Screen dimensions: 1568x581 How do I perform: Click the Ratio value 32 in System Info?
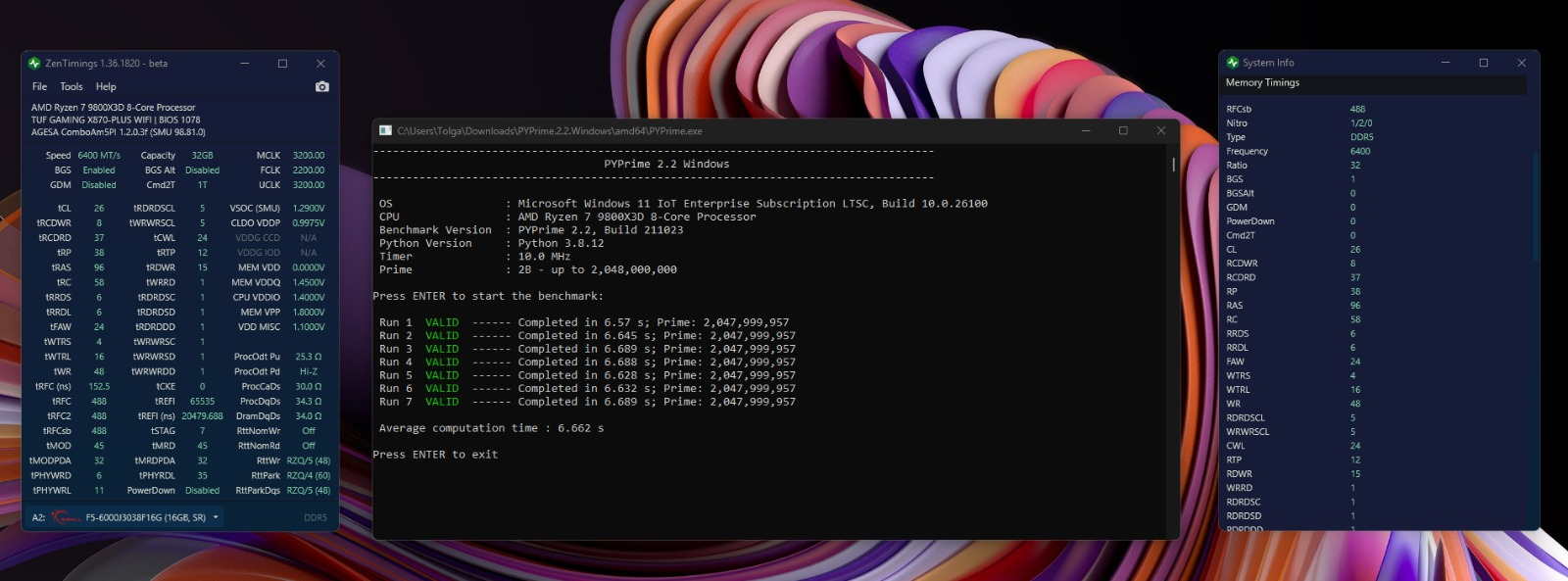[x=1355, y=165]
